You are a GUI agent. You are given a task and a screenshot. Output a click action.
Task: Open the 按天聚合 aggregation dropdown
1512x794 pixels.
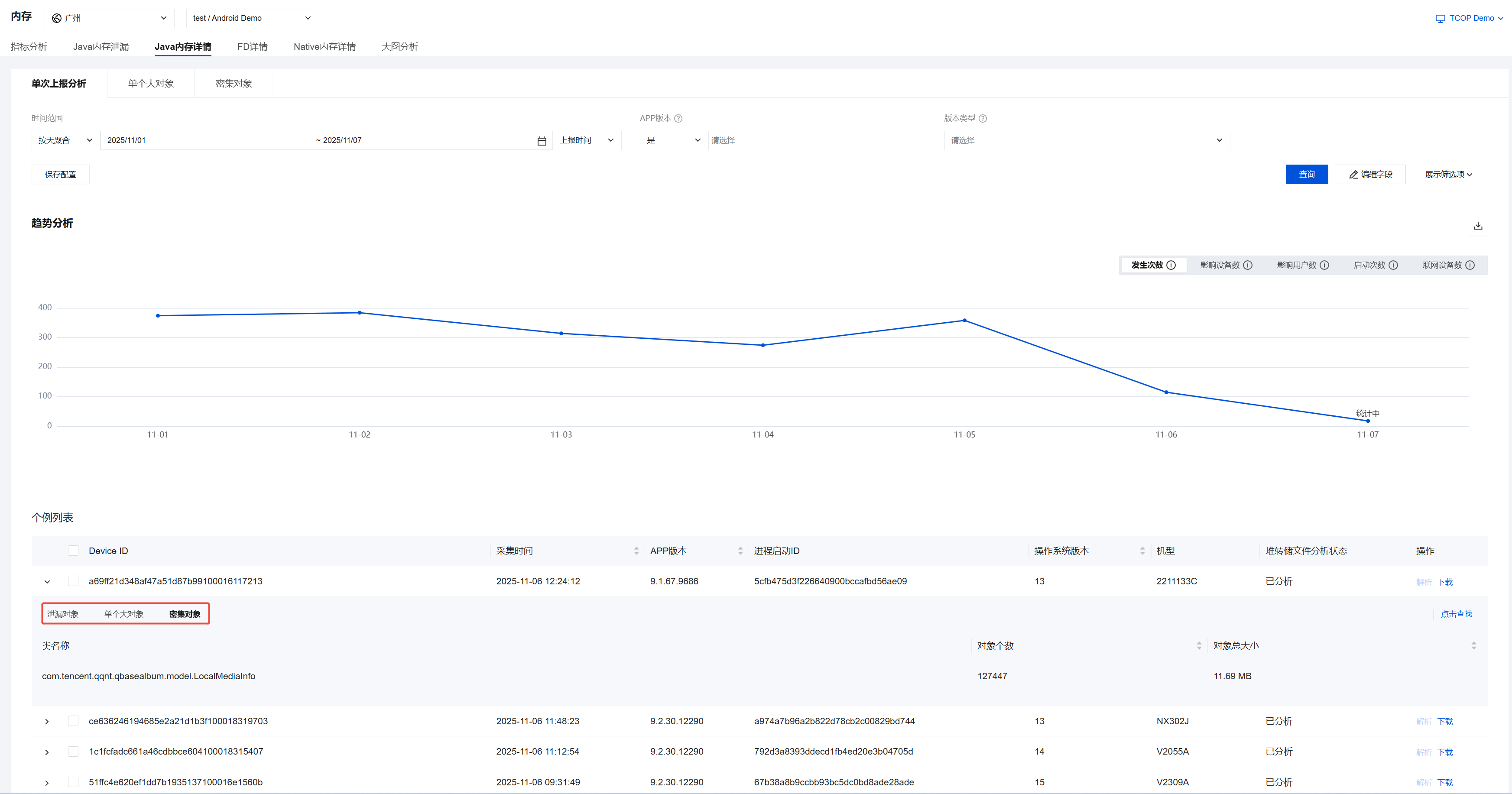pyautogui.click(x=65, y=140)
